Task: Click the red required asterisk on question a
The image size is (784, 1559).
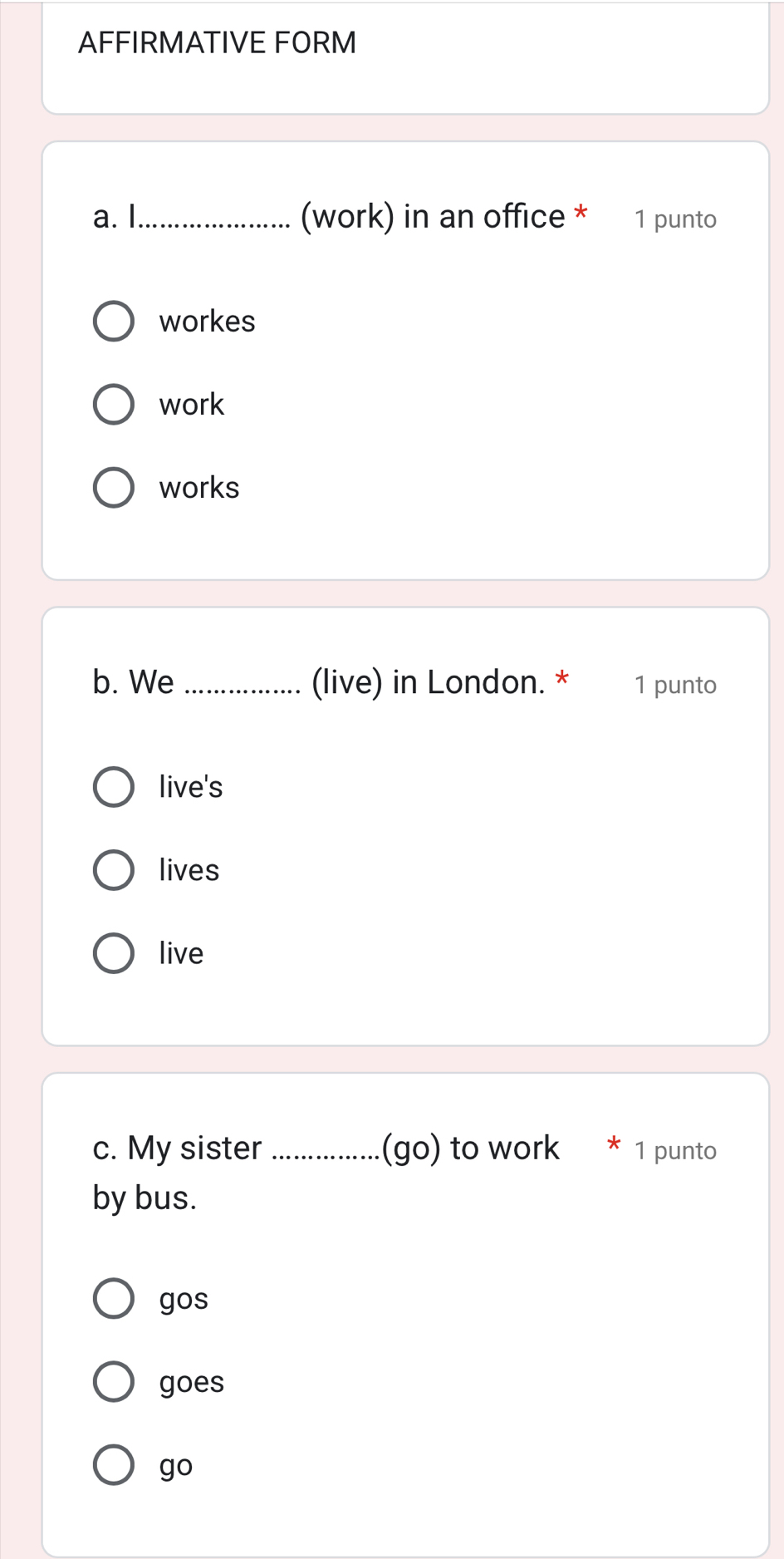Action: [x=581, y=213]
